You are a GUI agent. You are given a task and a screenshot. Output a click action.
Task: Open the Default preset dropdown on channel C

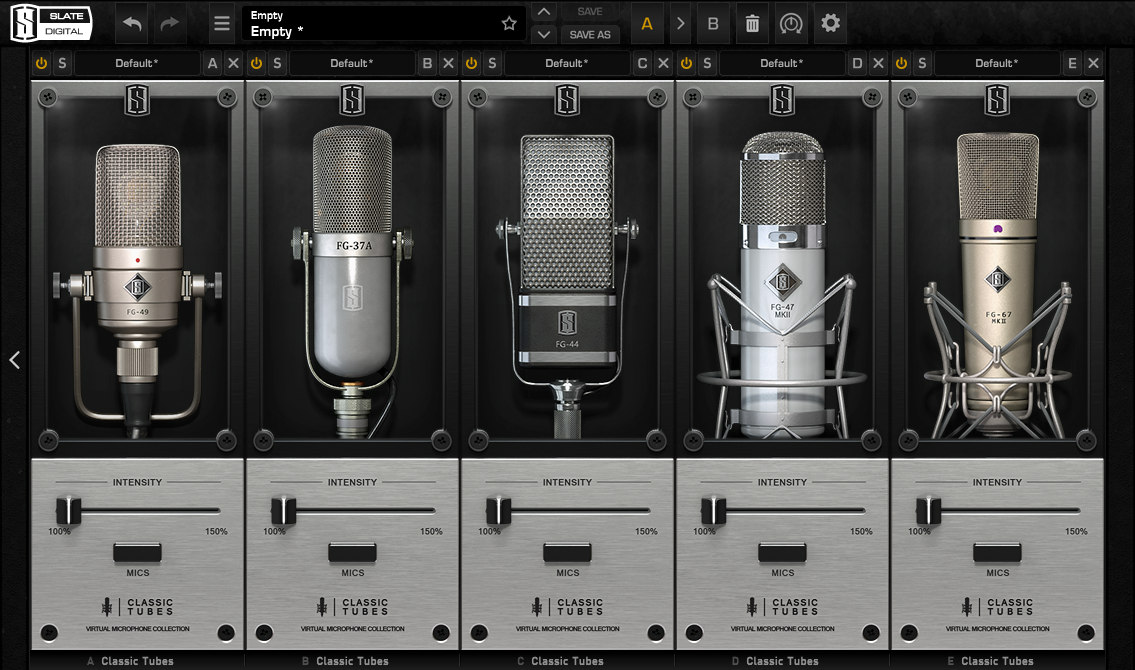click(567, 62)
